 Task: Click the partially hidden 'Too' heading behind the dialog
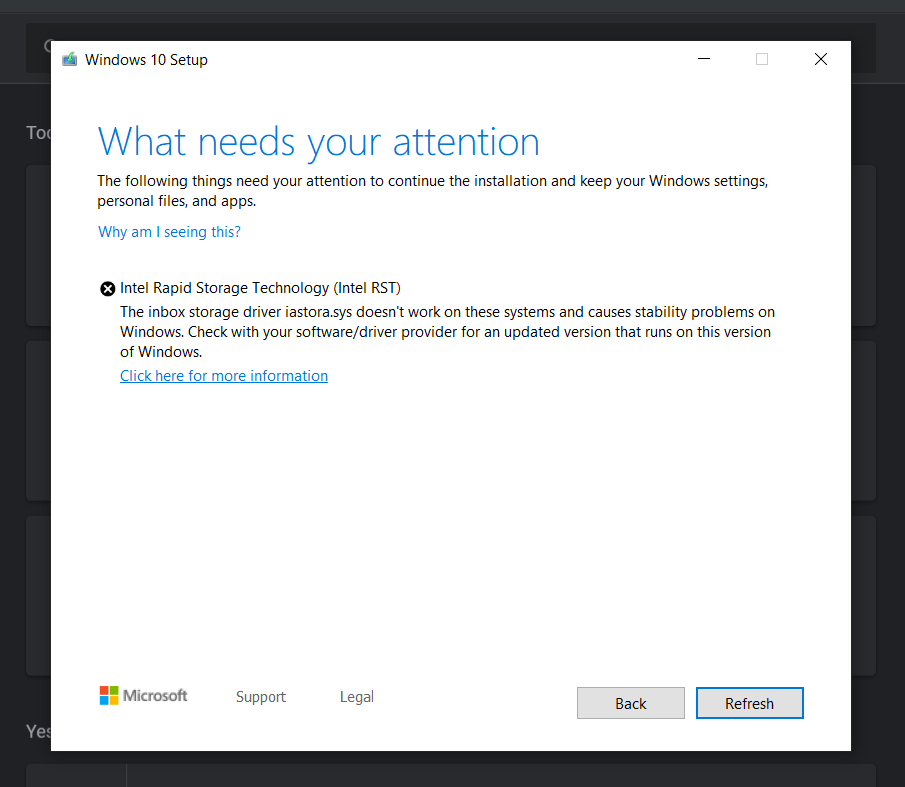pos(38,133)
